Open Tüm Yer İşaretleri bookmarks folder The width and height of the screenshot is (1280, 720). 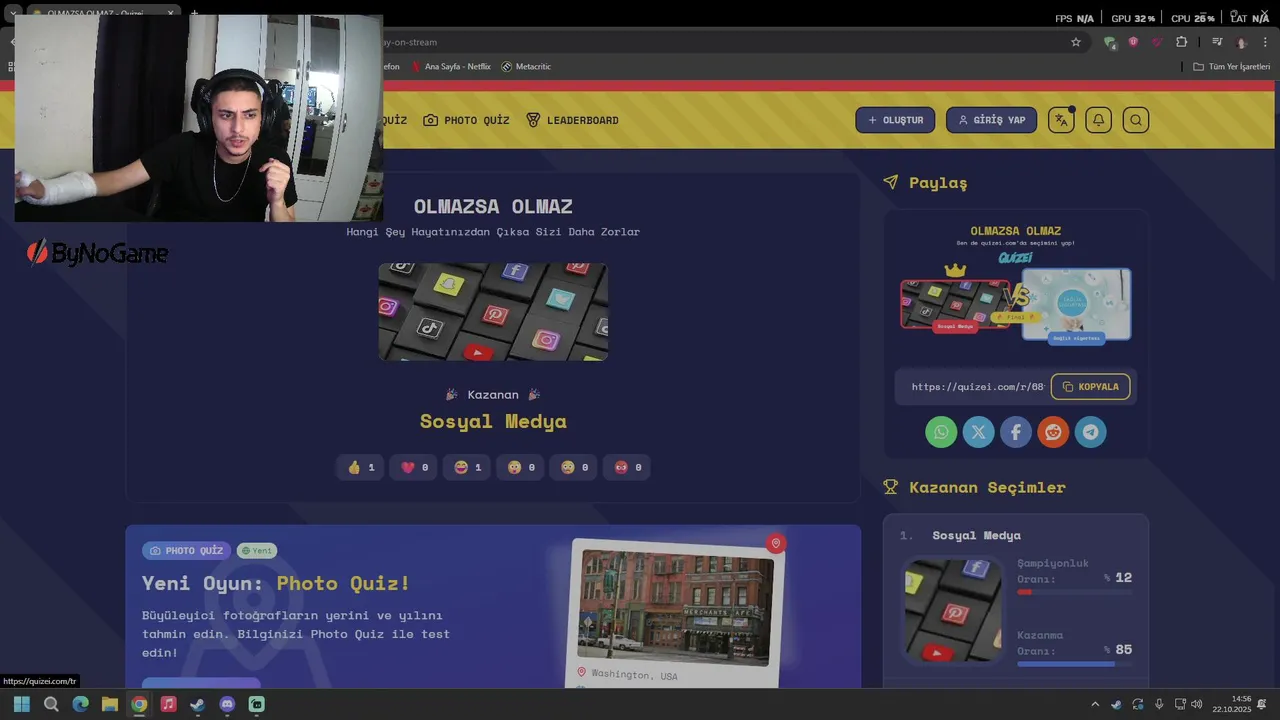[x=1231, y=66]
